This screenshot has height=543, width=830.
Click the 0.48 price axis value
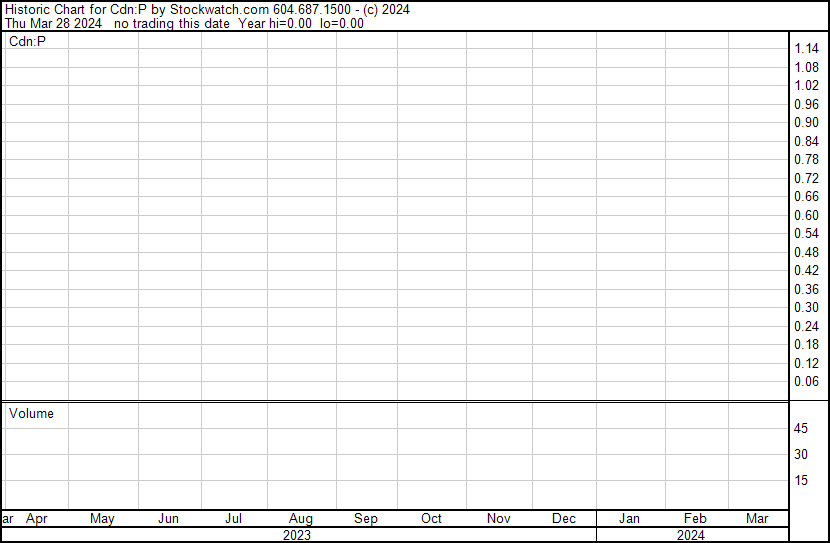[806, 252]
